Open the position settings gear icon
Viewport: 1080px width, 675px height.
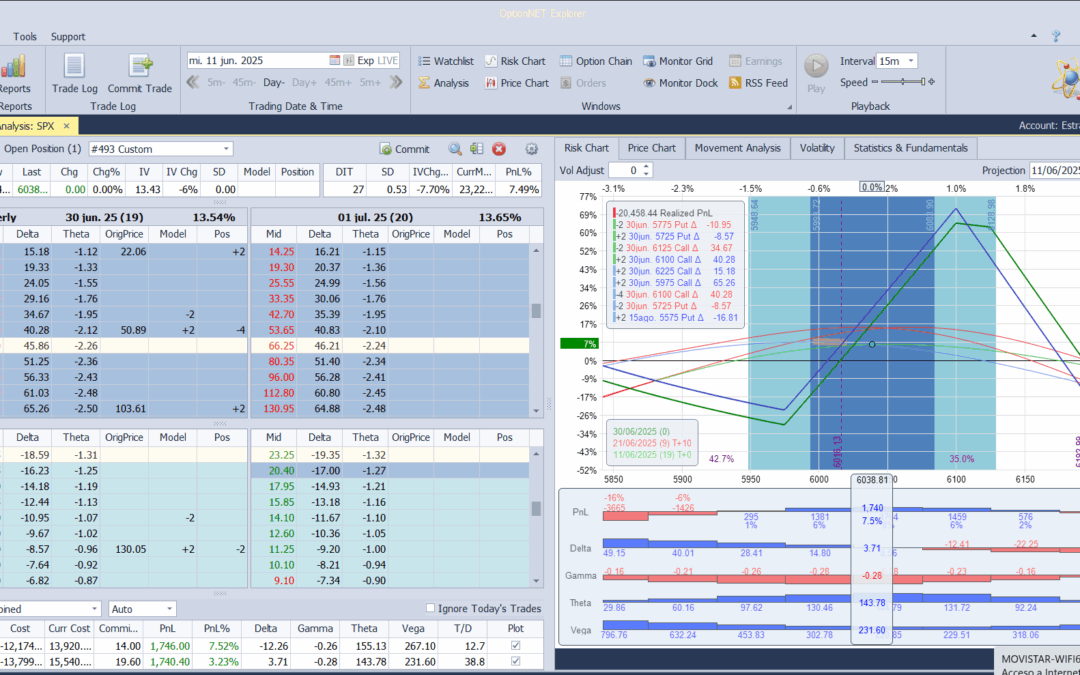(x=531, y=149)
